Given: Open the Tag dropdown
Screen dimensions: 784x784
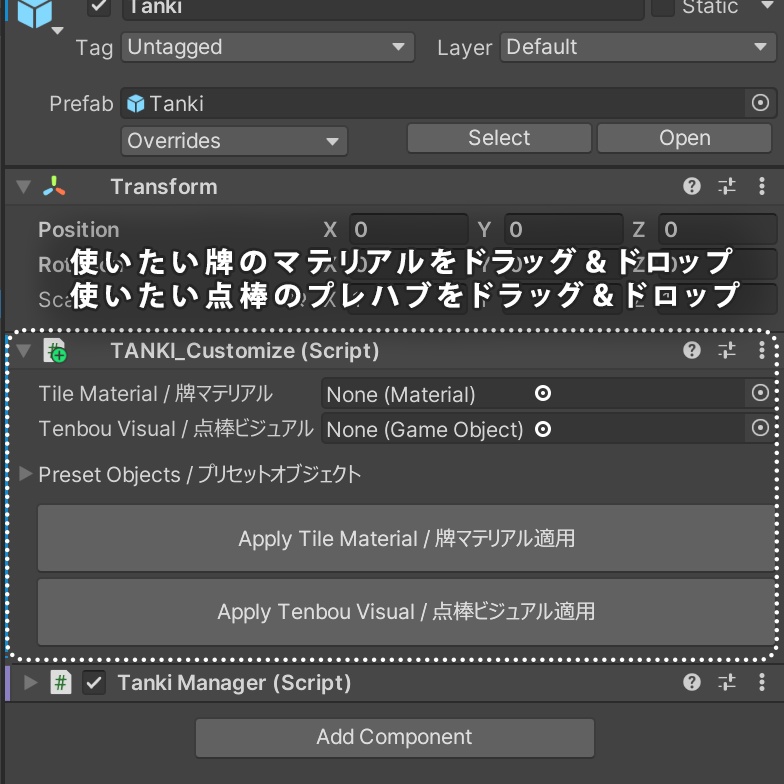Looking at the screenshot, I should 267,47.
